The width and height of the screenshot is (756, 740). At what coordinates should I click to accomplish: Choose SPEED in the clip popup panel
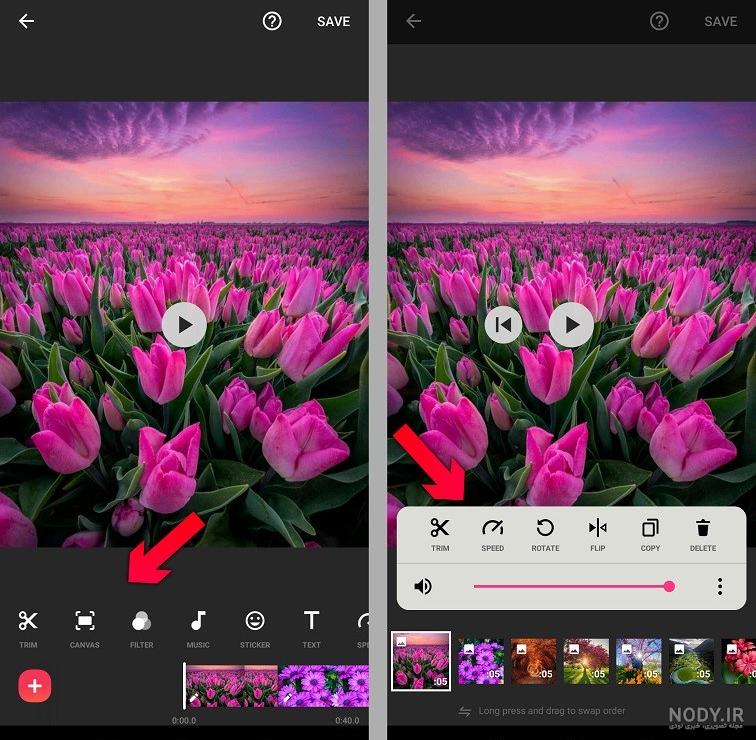click(492, 535)
